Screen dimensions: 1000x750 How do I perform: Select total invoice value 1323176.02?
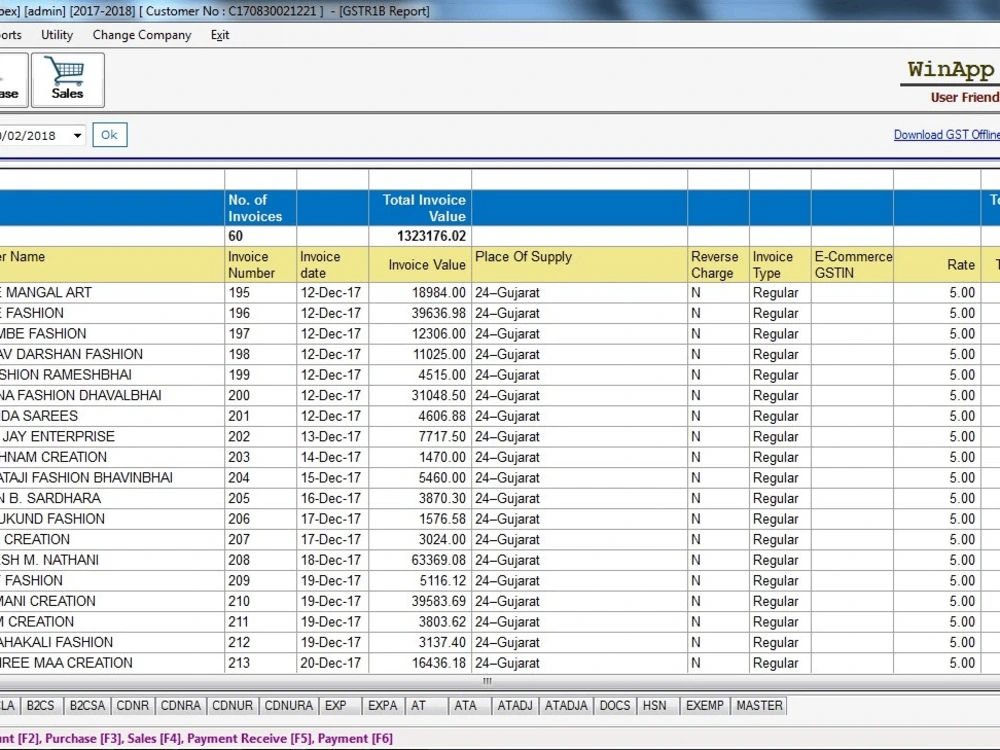[x=420, y=236]
